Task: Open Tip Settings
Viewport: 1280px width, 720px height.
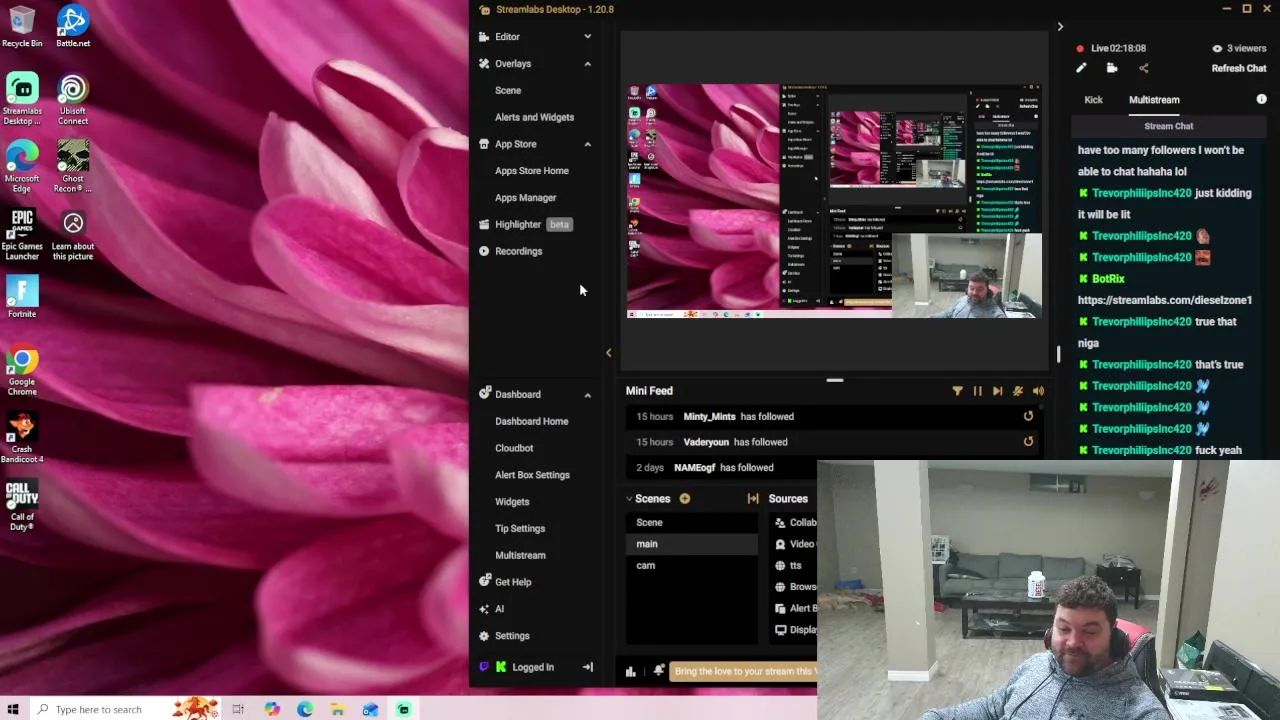Action: 520,528
